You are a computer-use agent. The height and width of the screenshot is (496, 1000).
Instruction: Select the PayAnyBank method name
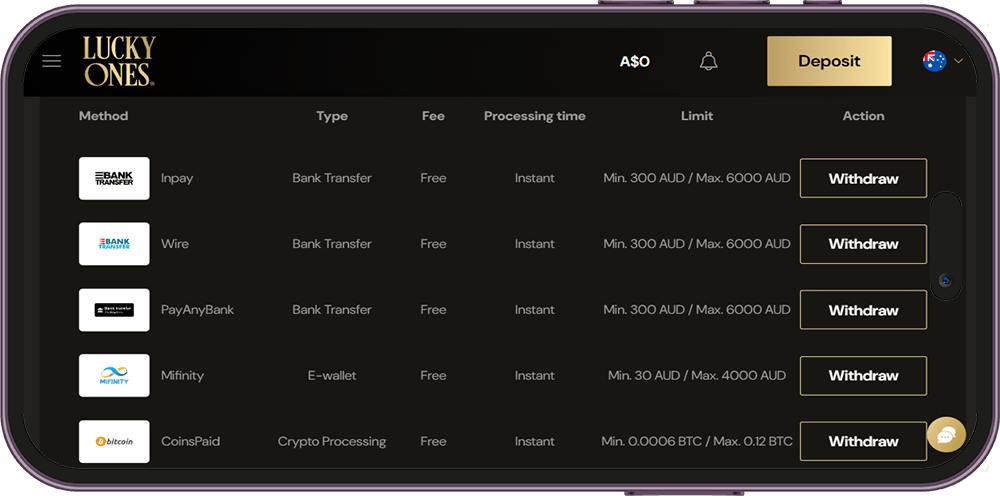[x=198, y=310]
